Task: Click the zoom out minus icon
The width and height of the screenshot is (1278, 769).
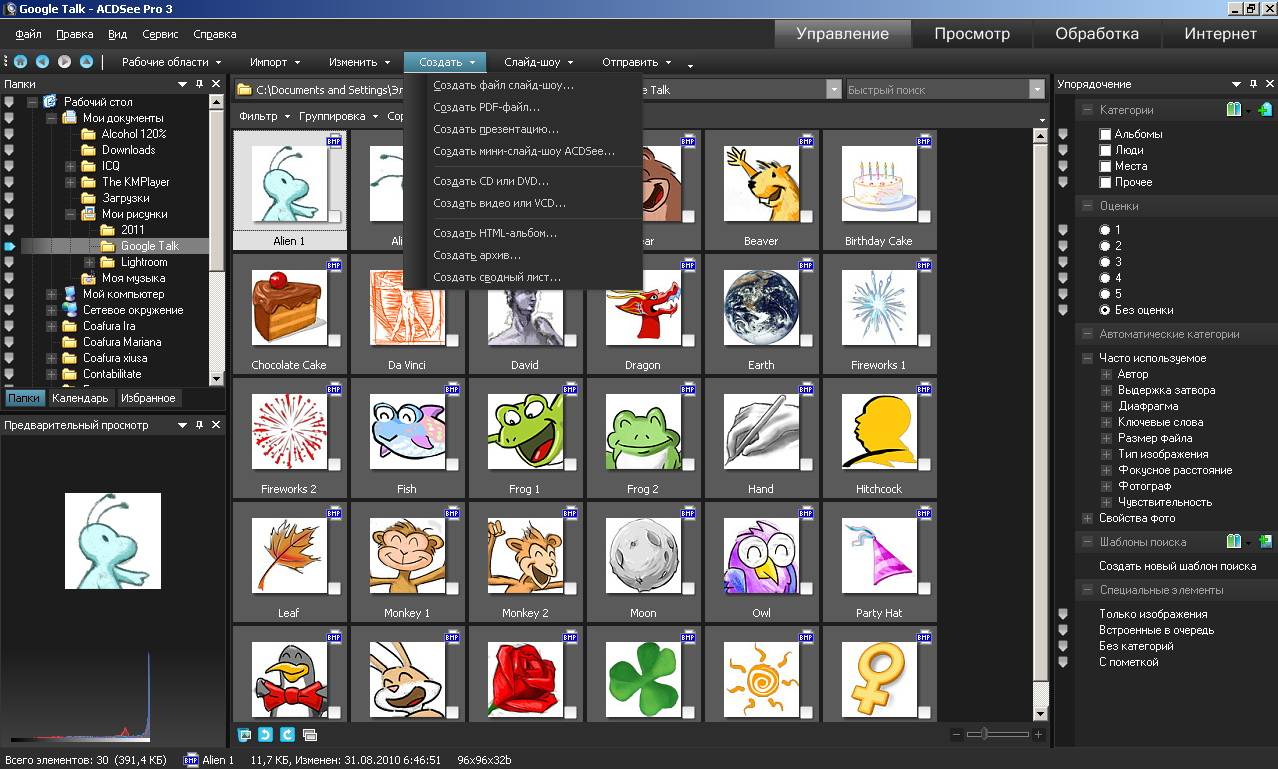Action: (957, 735)
